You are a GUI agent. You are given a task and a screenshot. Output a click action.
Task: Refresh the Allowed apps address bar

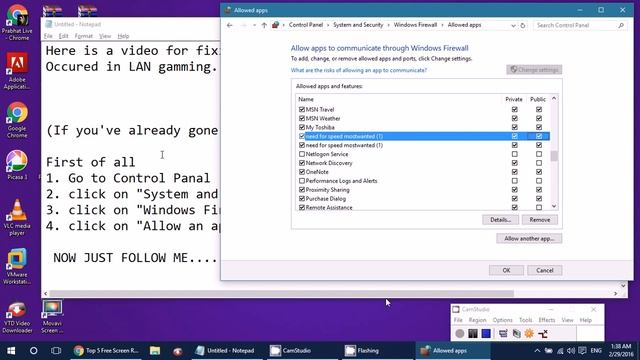point(522,25)
